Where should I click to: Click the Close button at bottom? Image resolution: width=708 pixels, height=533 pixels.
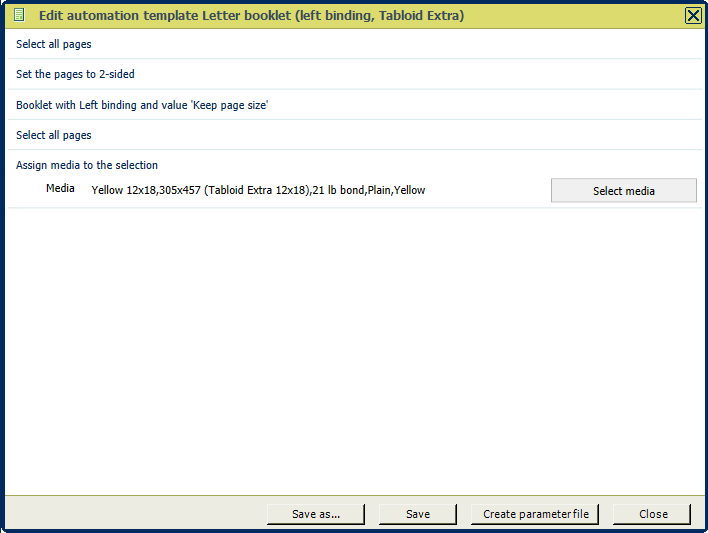652,514
